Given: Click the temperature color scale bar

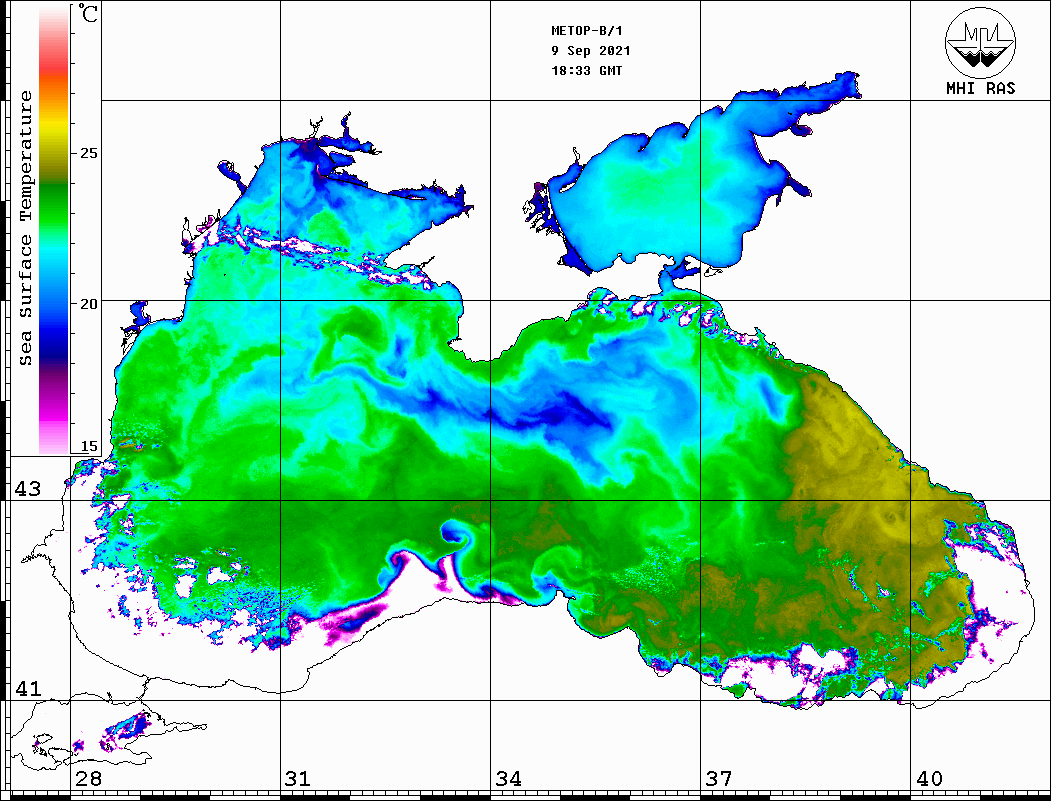Looking at the screenshot, I should click(54, 231).
